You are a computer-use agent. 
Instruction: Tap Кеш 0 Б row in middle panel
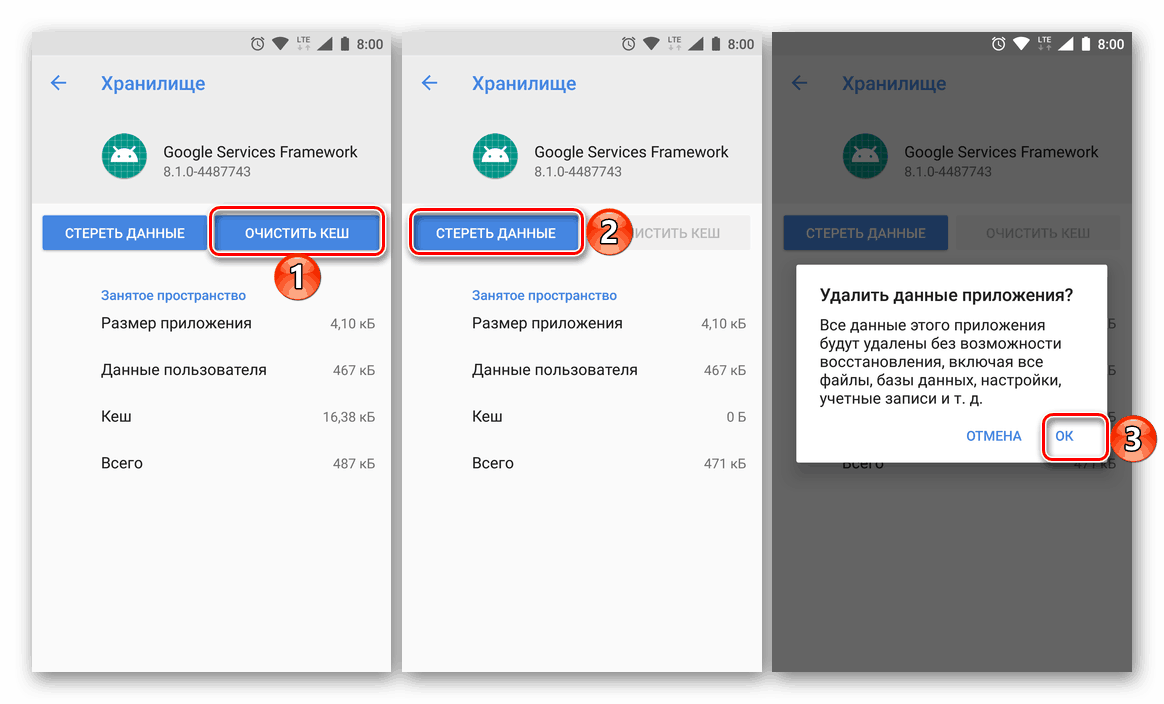tap(609, 417)
